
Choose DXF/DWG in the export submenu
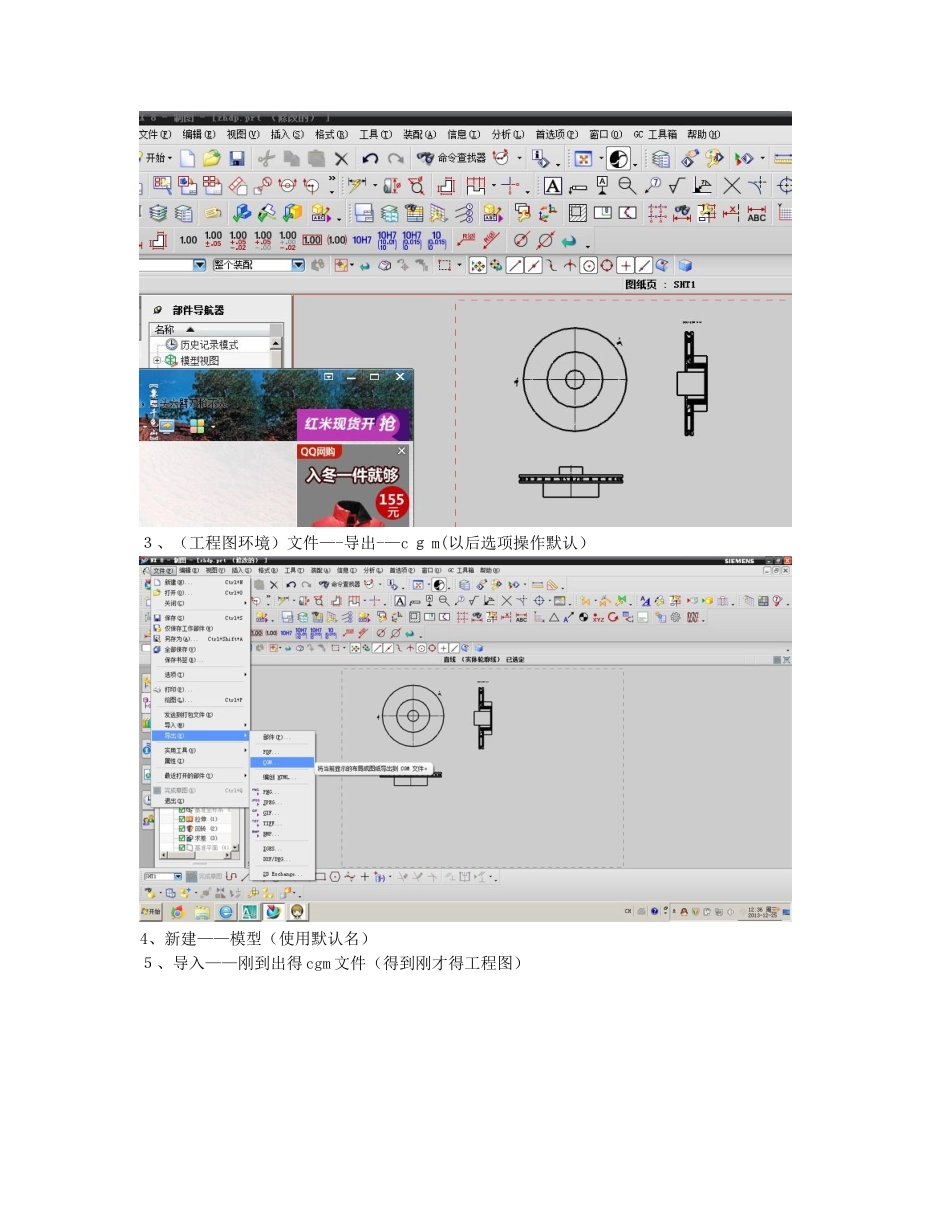[282, 858]
